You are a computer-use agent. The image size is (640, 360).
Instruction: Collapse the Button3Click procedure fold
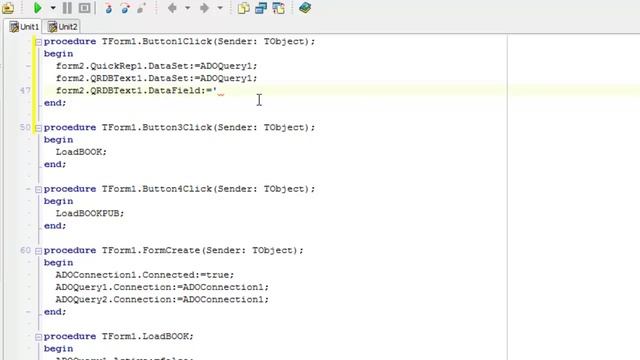[x=38, y=128]
